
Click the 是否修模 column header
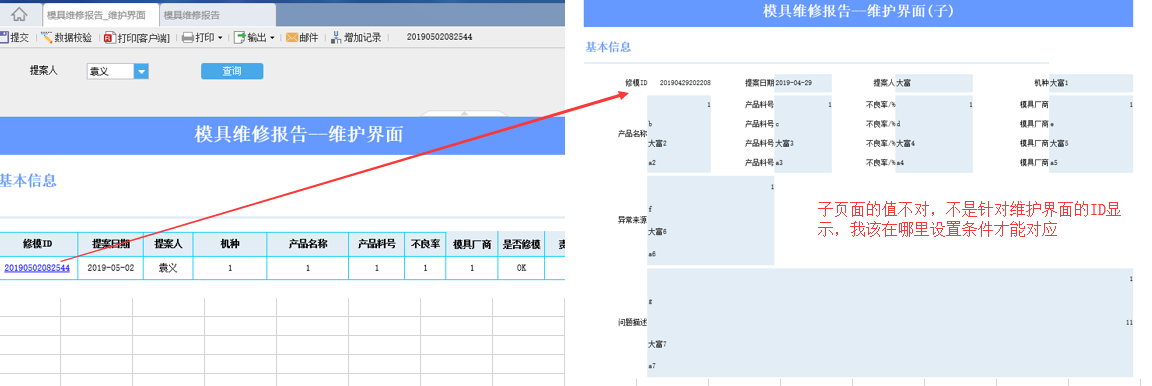point(521,244)
